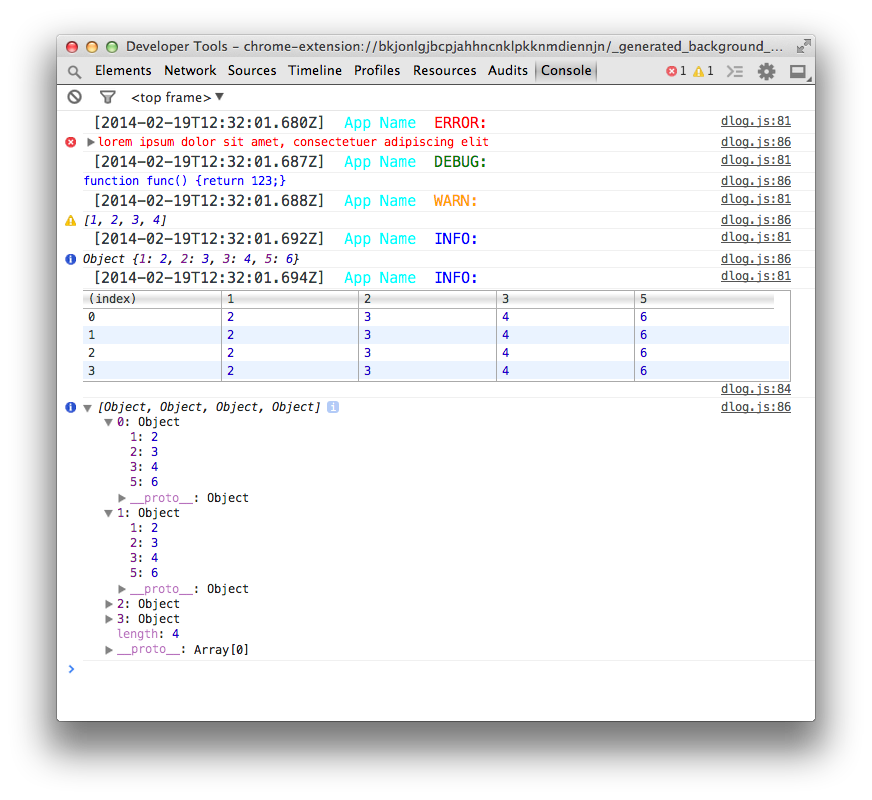Click the small info badge after the Object array

(x=333, y=407)
